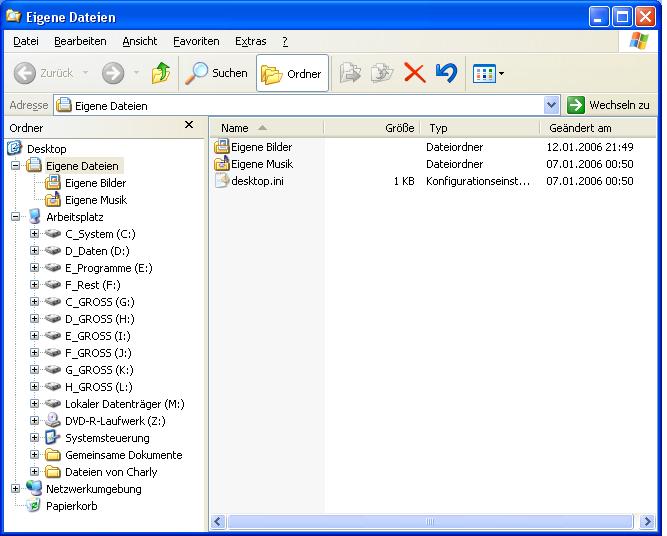
Task: Open the address bar dropdown
Action: [x=551, y=105]
